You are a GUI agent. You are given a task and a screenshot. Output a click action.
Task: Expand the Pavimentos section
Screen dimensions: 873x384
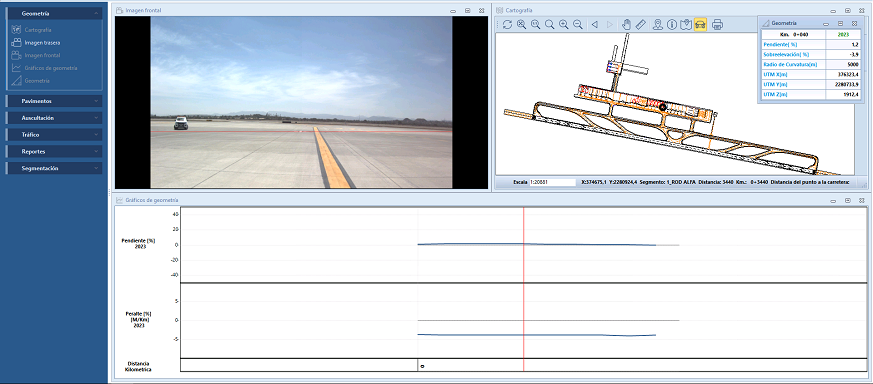54,101
